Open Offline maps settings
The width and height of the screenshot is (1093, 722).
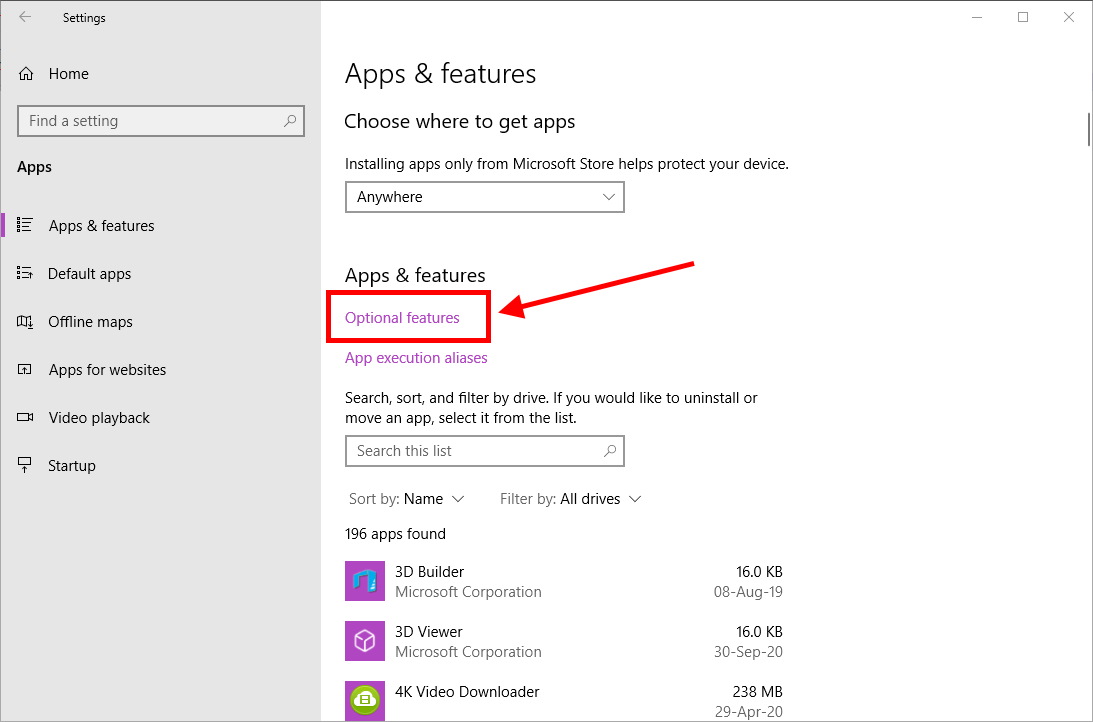90,322
